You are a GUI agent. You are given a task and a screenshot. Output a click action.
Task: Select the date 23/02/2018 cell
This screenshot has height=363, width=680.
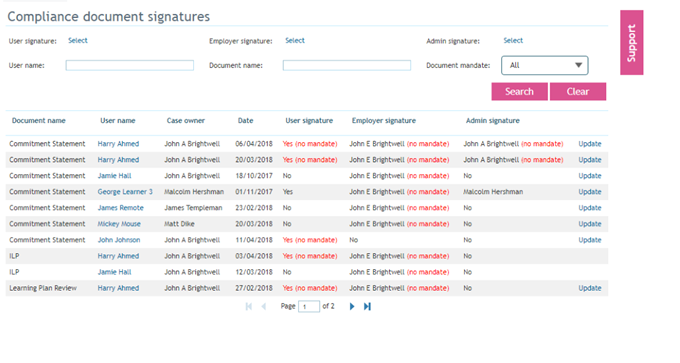(x=254, y=208)
